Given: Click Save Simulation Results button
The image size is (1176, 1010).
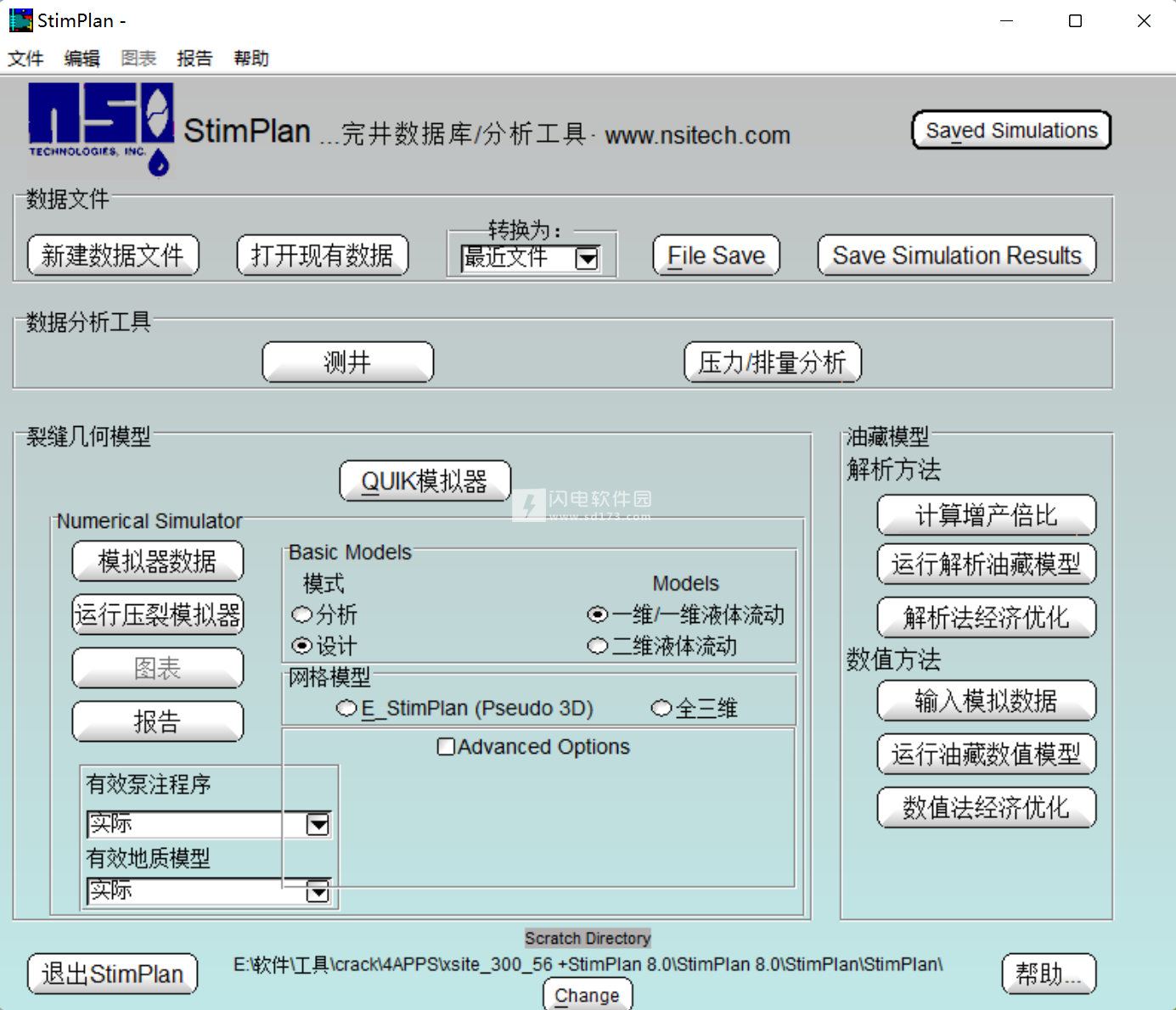Looking at the screenshot, I should [x=957, y=255].
